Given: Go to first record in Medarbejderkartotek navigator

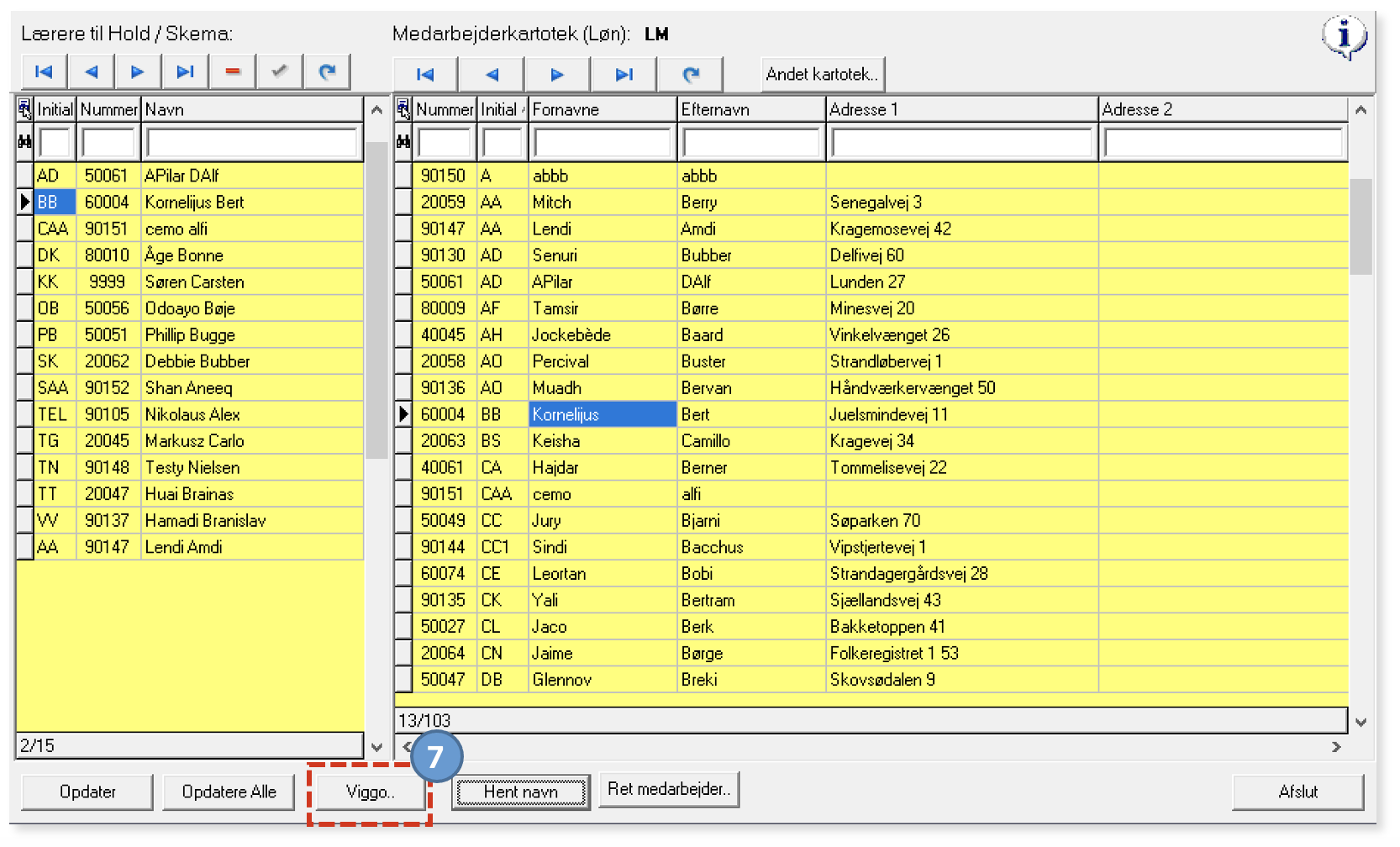Looking at the screenshot, I should pyautogui.click(x=425, y=75).
